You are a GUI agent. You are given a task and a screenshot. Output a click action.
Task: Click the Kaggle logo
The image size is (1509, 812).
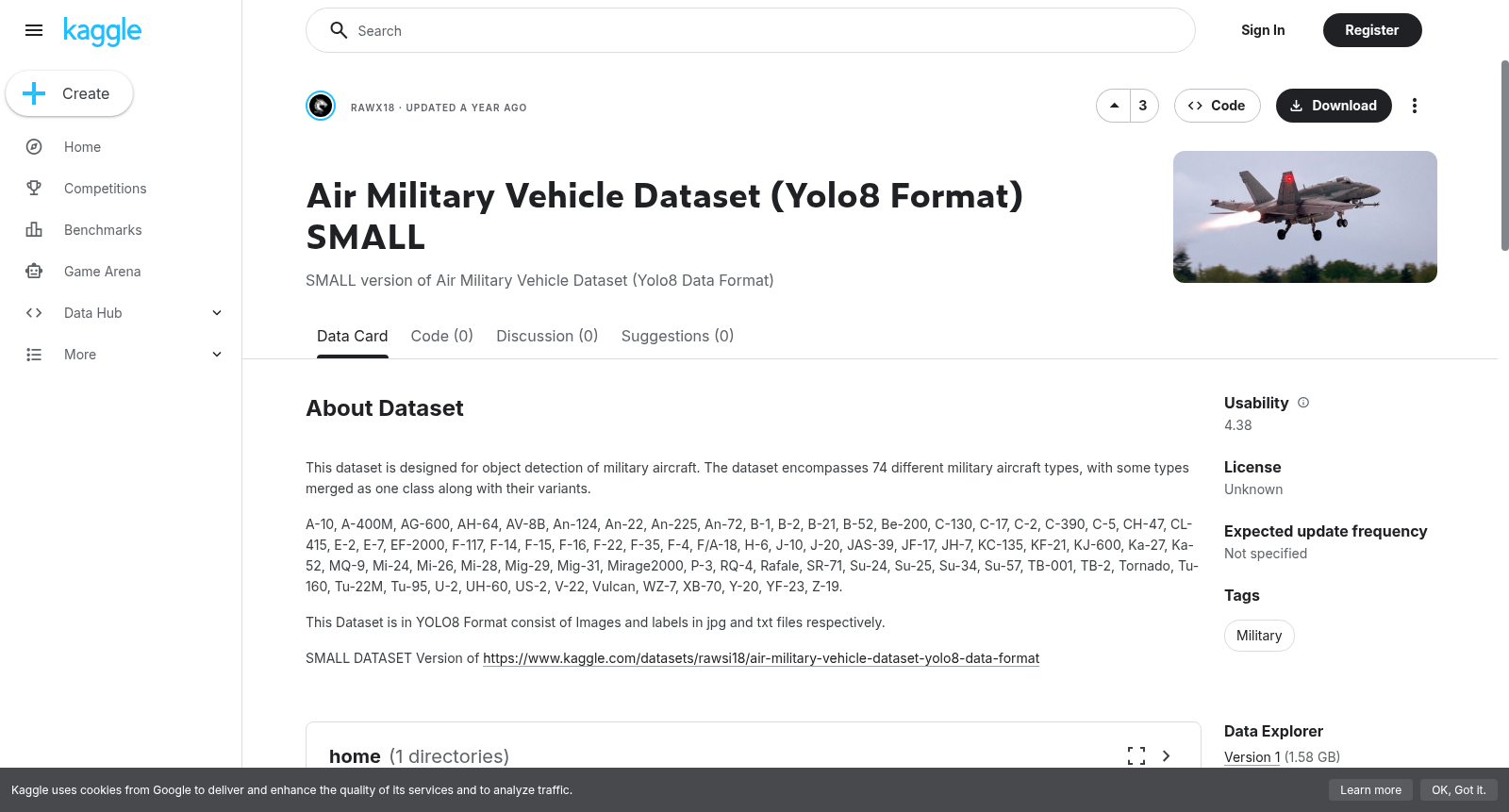102,31
